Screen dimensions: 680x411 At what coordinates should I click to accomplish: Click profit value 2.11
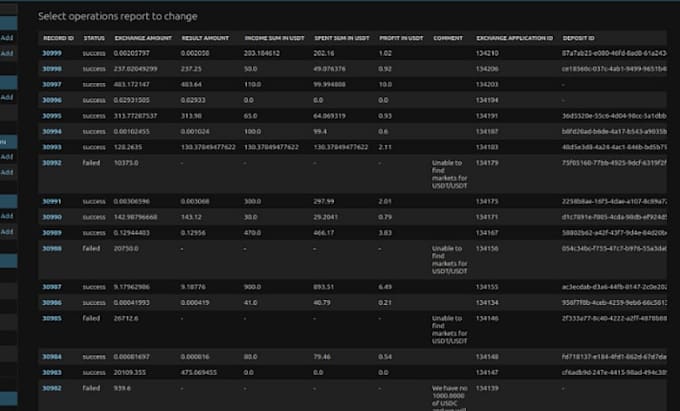click(x=385, y=147)
